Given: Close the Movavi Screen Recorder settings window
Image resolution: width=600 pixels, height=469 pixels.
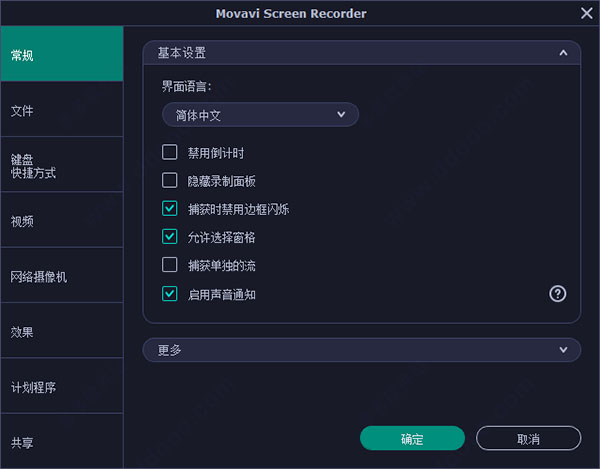Looking at the screenshot, I should click(587, 13).
